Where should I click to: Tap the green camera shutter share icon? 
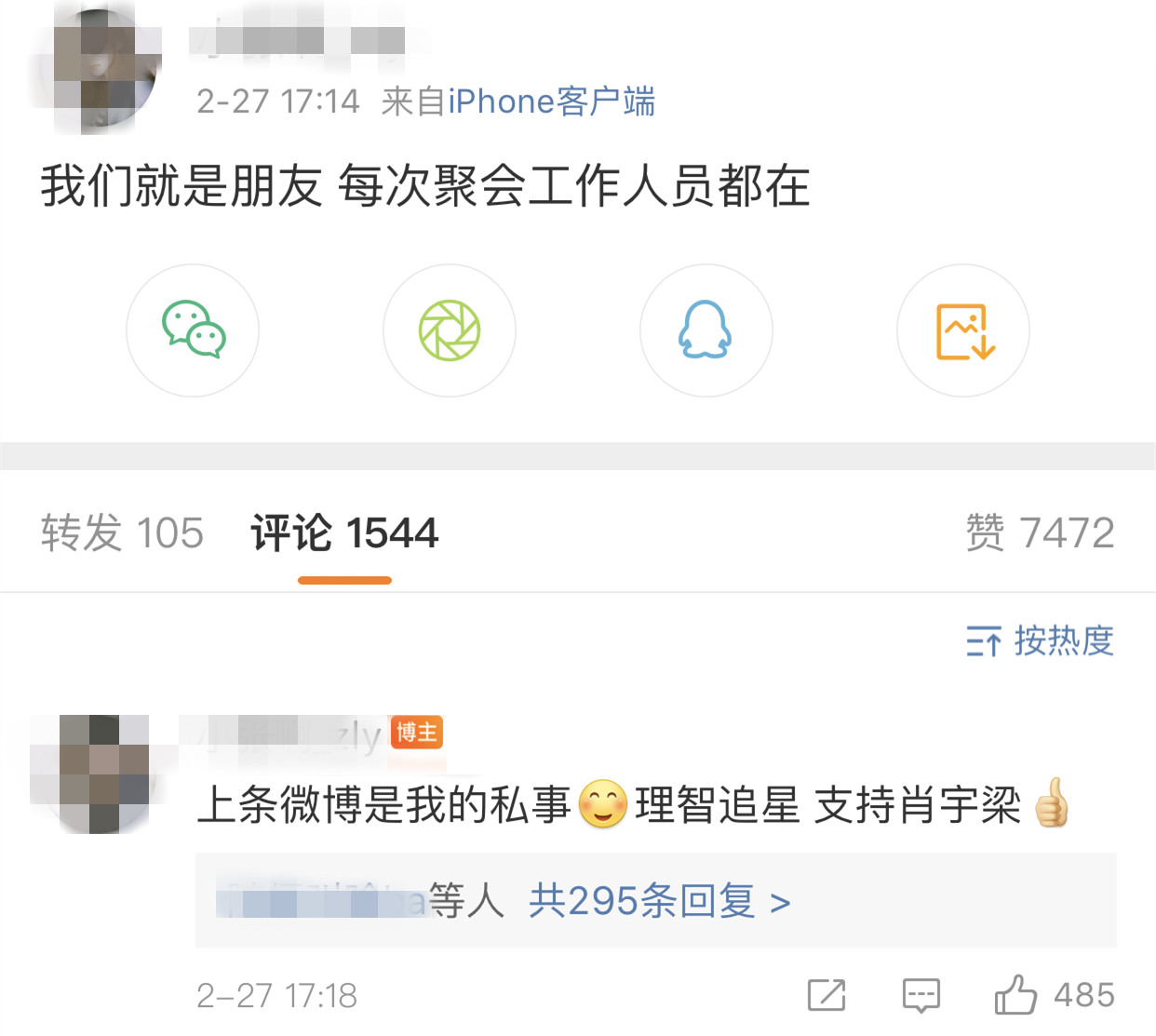click(450, 330)
